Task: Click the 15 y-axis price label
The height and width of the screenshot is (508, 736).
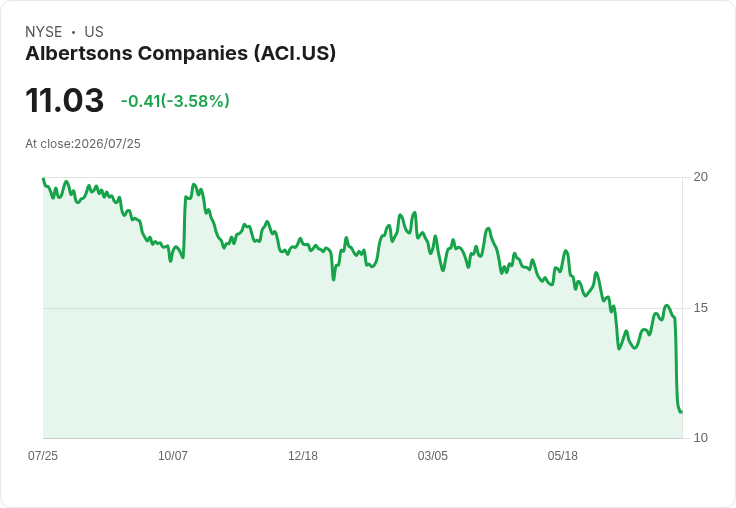Action: pos(700,308)
